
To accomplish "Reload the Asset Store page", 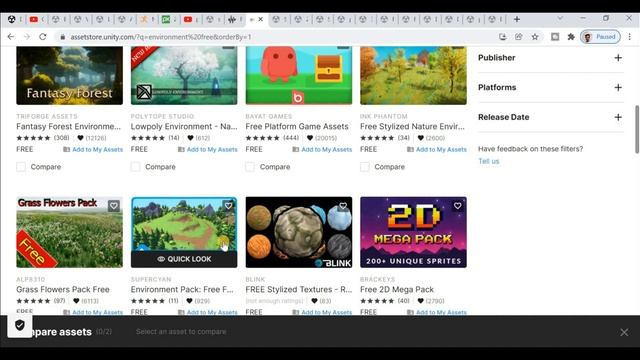I will [43, 37].
